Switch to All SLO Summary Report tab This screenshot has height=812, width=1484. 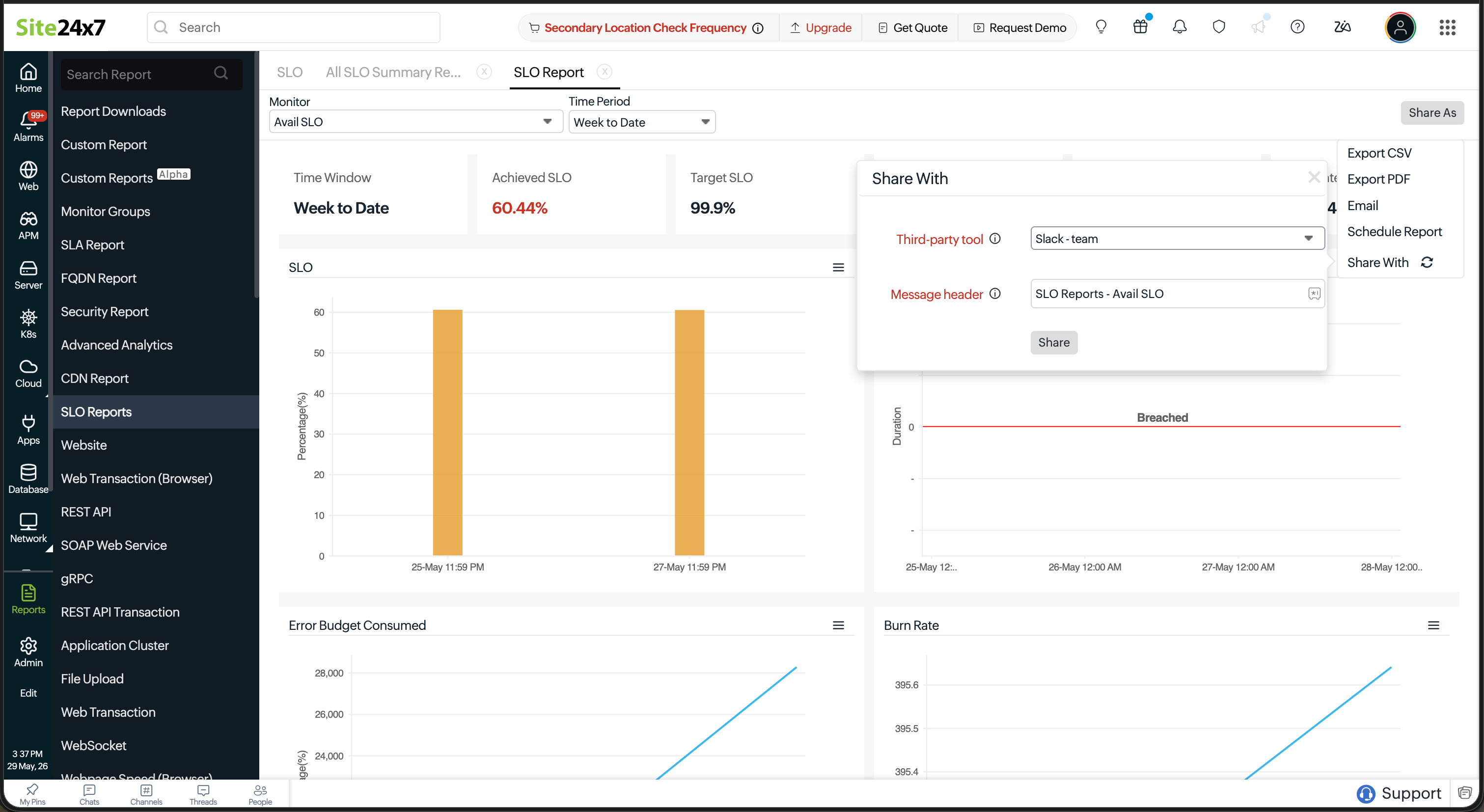click(393, 72)
